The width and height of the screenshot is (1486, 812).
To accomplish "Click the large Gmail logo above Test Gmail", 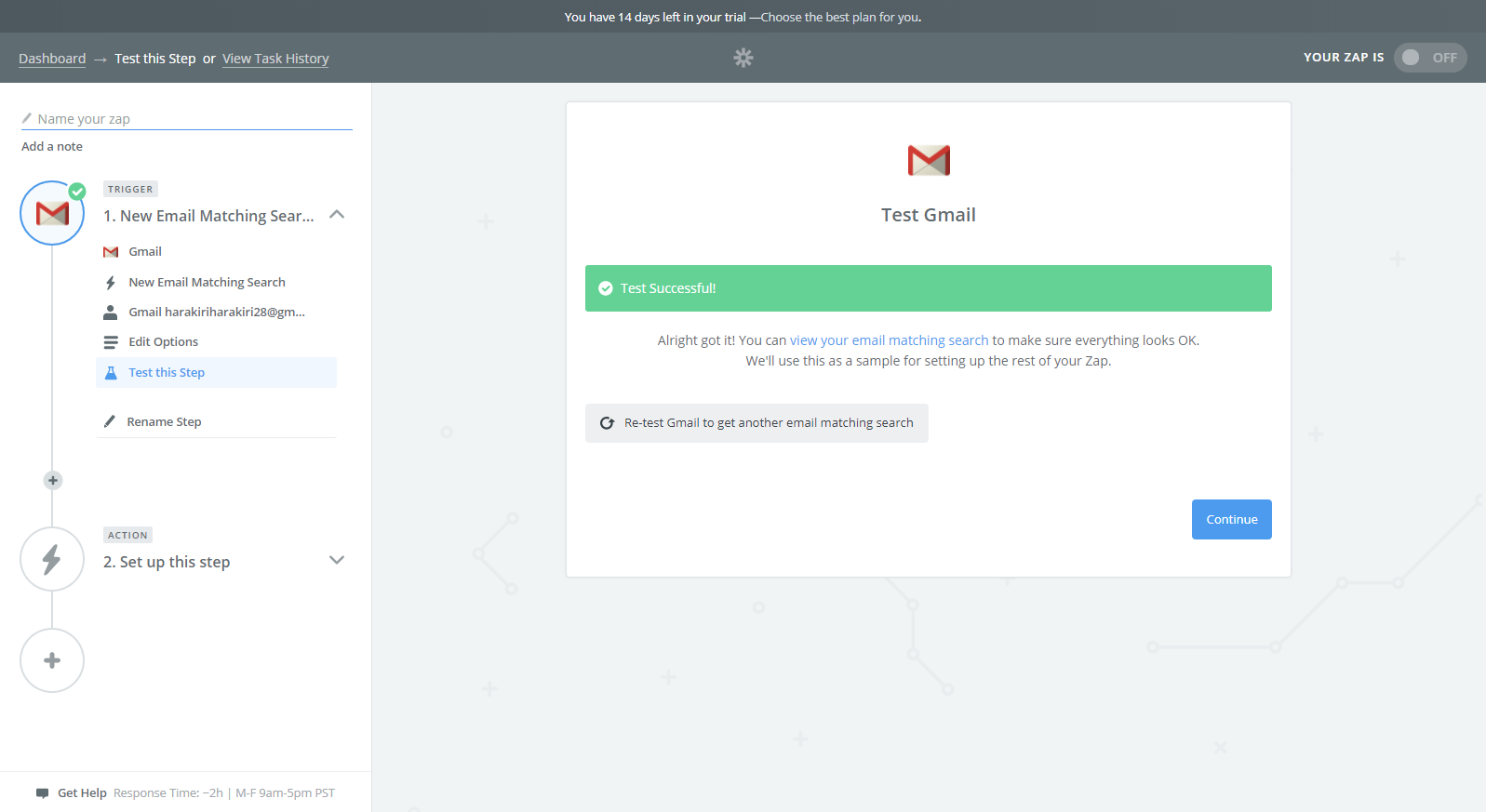I will coord(929,160).
